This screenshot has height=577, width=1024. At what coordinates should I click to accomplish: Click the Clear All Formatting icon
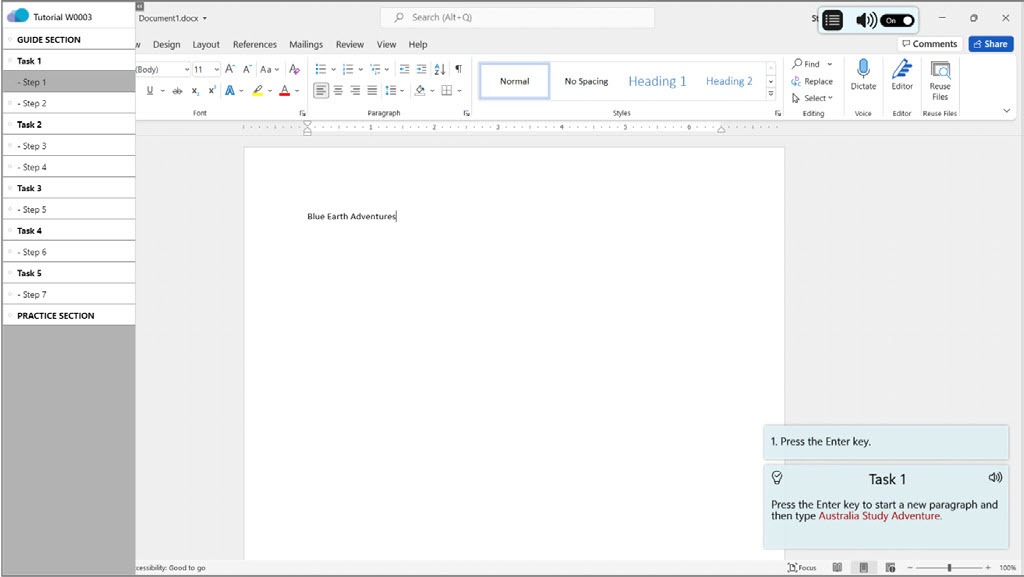(294, 69)
